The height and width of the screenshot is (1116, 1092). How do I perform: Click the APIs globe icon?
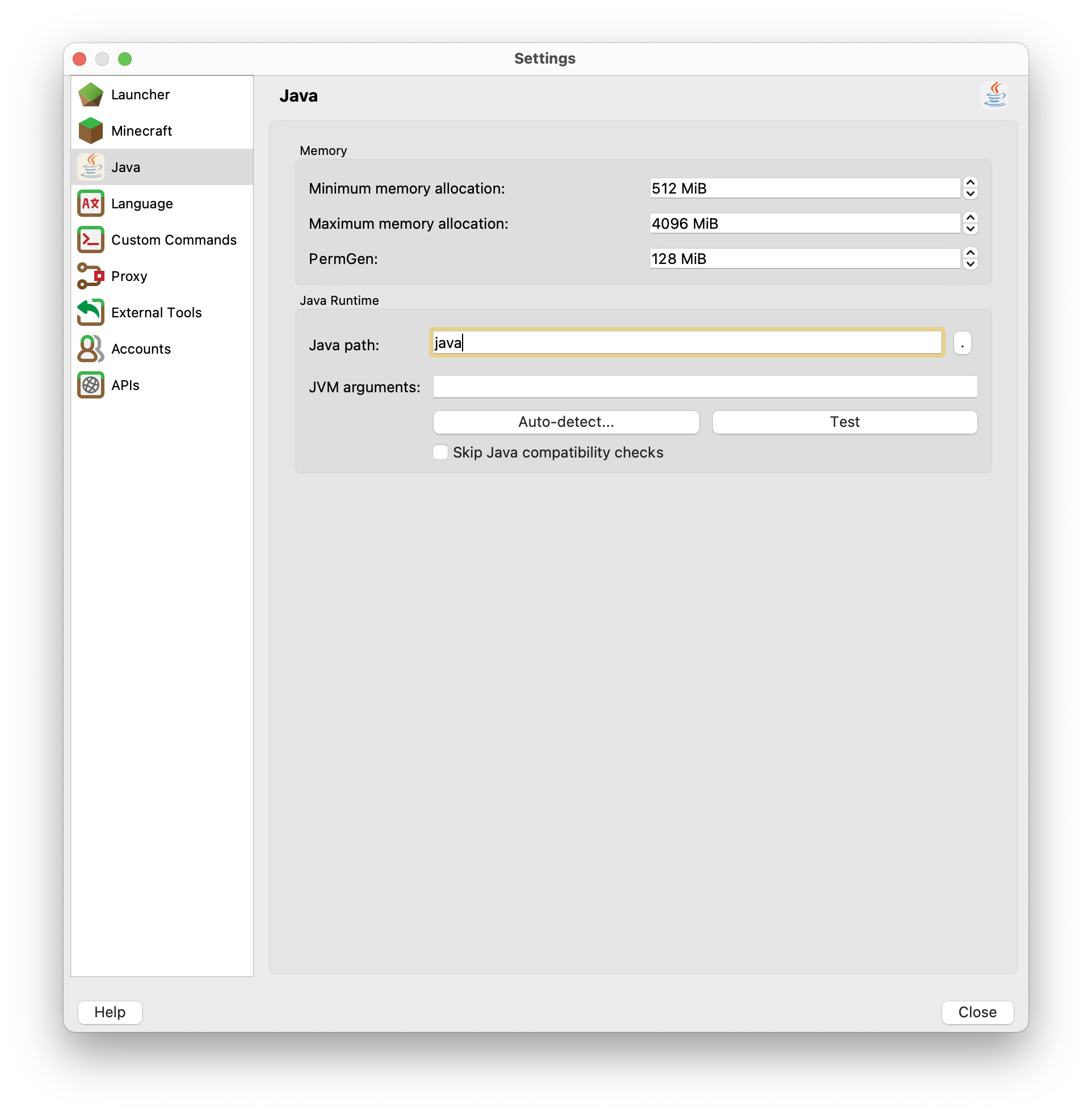pyautogui.click(x=91, y=385)
